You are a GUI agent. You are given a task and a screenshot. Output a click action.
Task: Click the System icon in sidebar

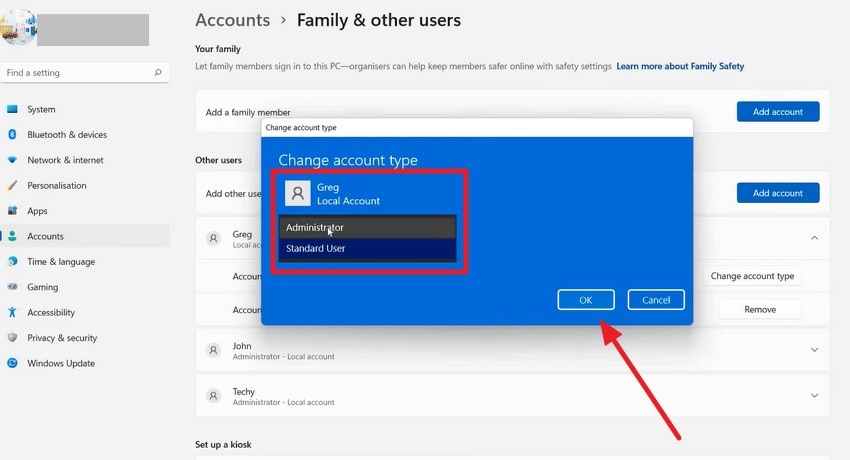click(x=12, y=109)
